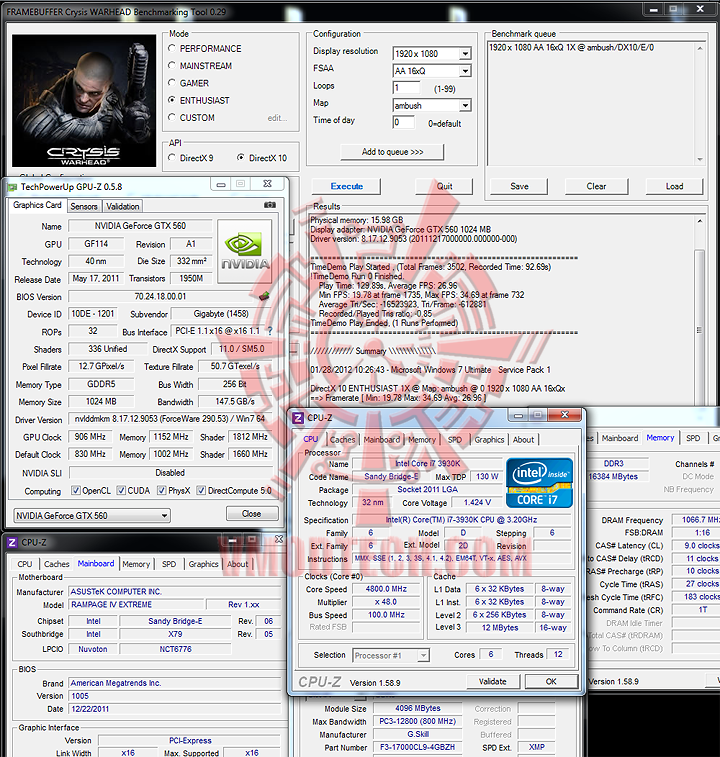Viewport: 720px width, 757px height.
Task: Close the GPU-Z window with X
Action: [x=267, y=184]
